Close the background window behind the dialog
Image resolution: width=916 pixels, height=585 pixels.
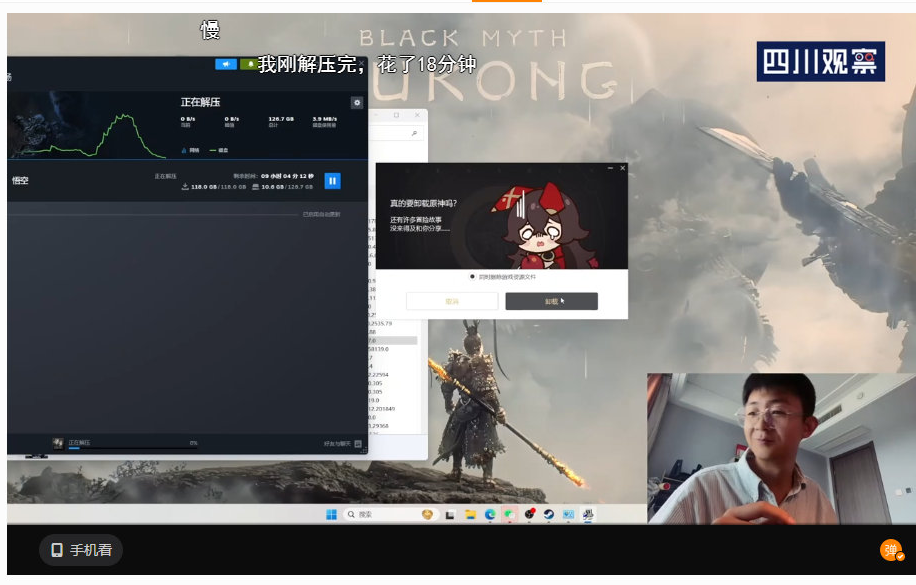point(417,115)
